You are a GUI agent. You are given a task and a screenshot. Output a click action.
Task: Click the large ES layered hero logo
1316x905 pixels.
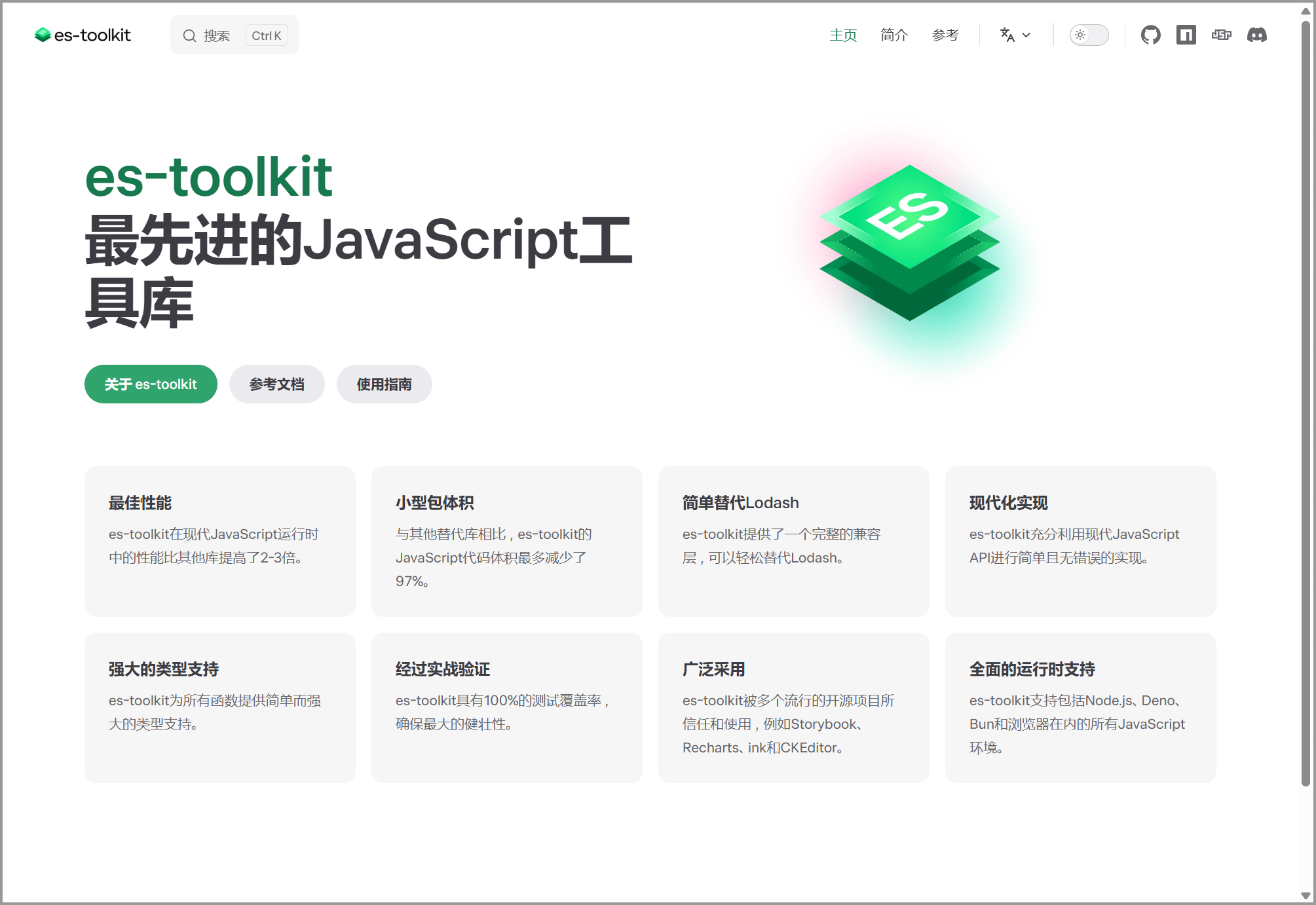click(x=909, y=242)
